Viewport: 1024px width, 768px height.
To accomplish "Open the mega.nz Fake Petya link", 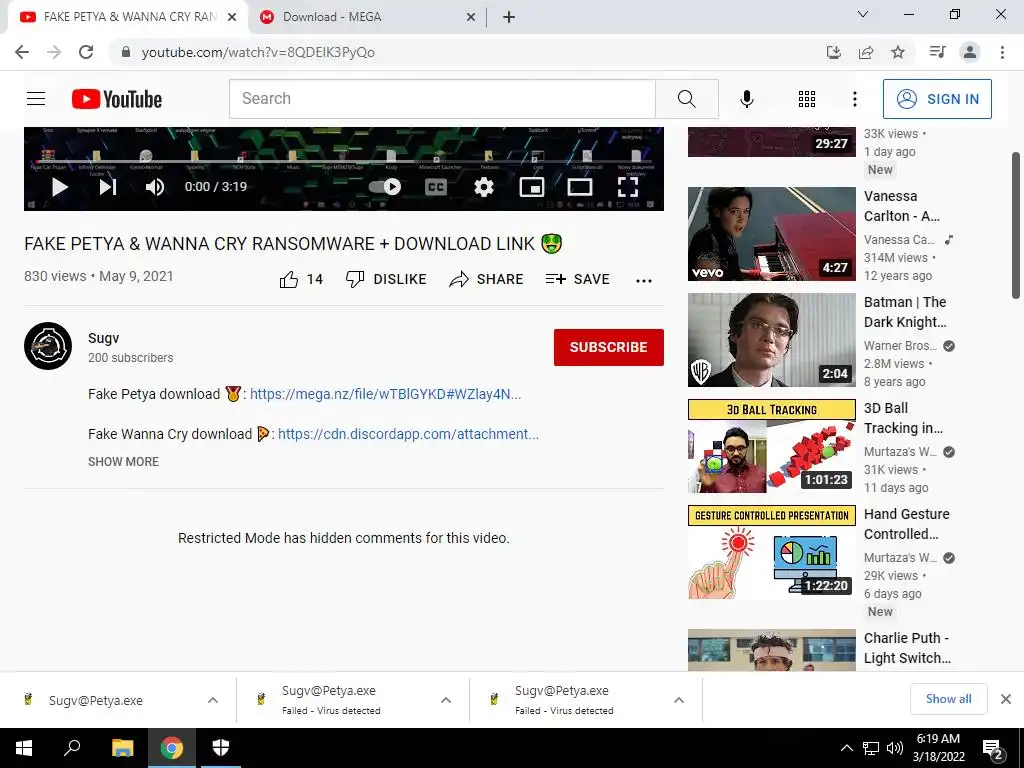I will click(x=385, y=394).
